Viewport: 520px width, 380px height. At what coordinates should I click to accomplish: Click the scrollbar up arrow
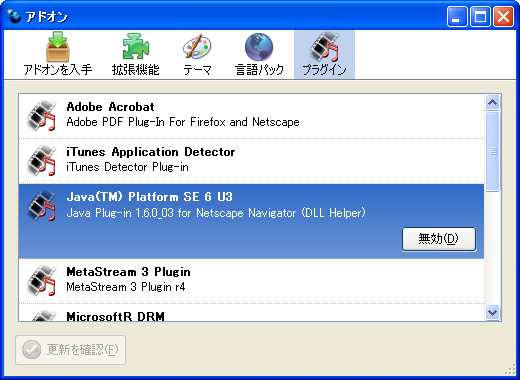pos(492,103)
